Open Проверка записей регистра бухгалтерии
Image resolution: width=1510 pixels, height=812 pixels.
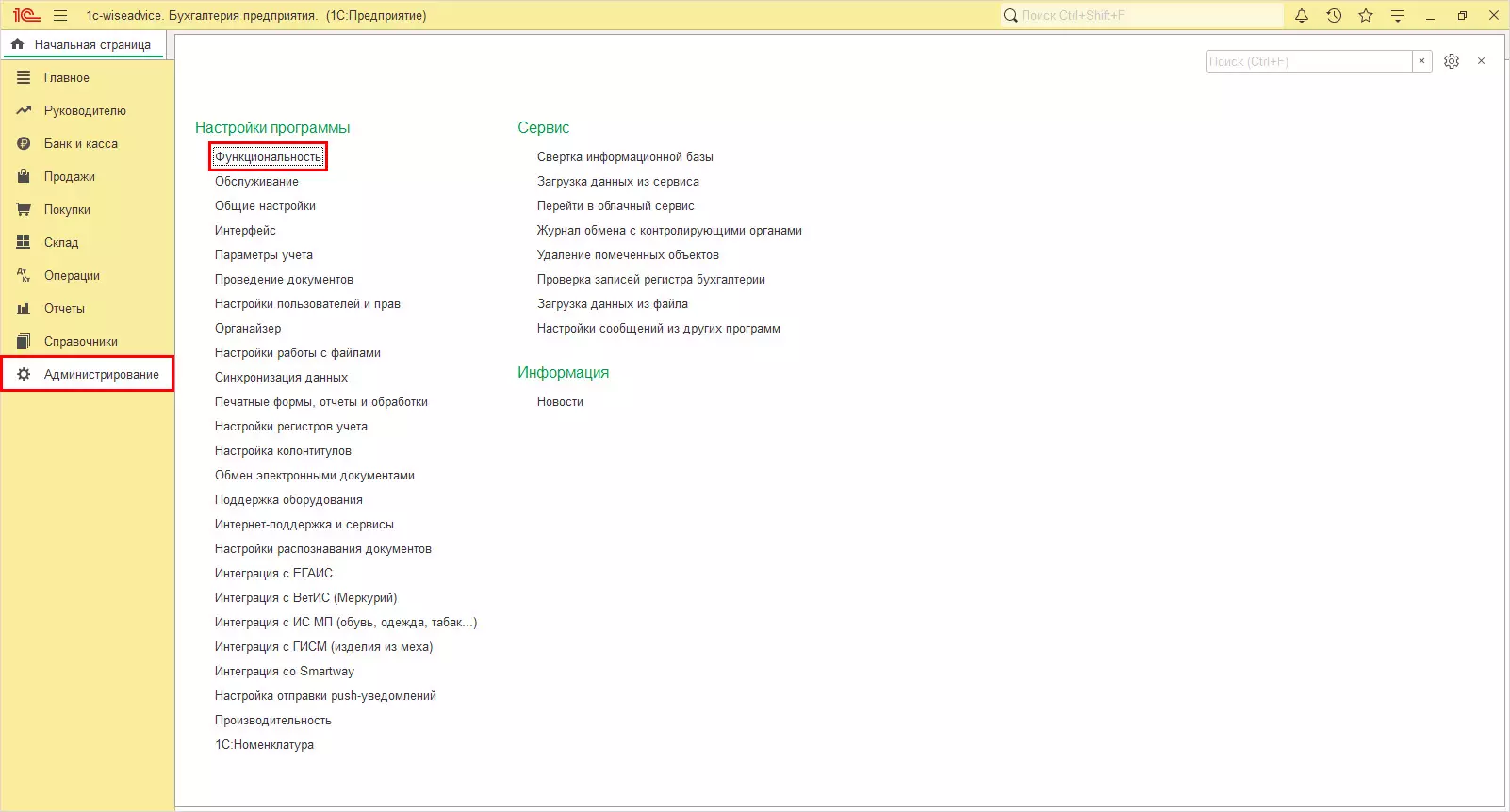click(651, 279)
